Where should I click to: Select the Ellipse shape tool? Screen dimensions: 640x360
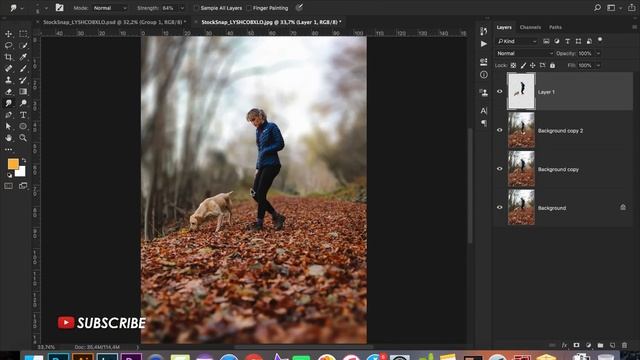coord(23,127)
